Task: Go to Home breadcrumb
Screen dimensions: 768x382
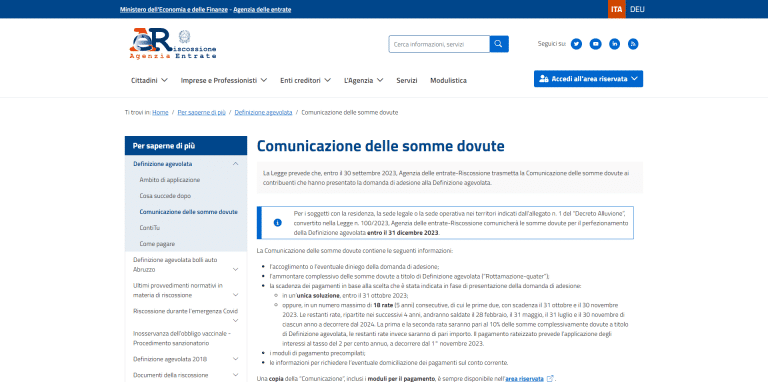Action: (160, 113)
